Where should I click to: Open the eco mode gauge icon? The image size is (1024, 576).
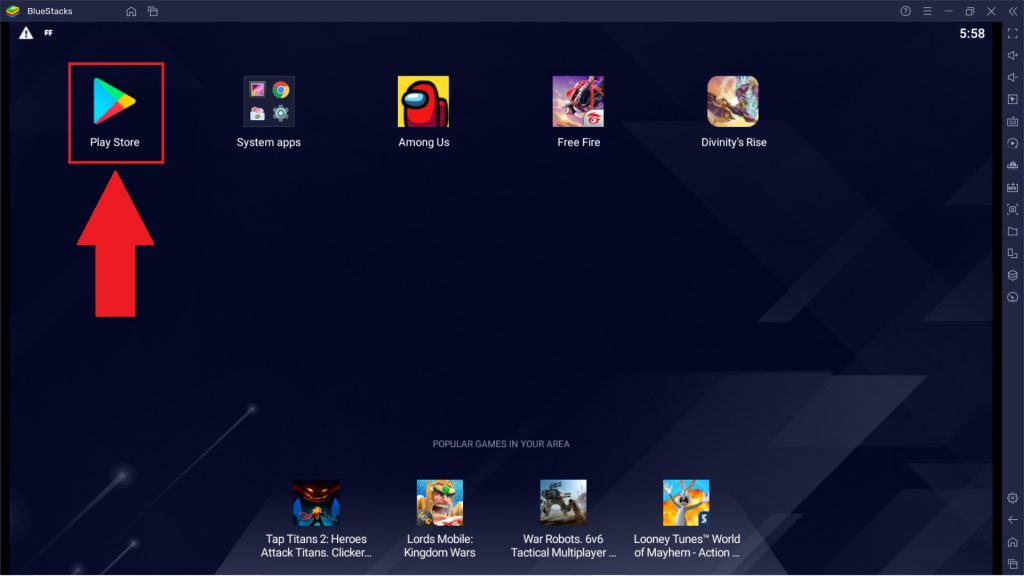pyautogui.click(x=1012, y=297)
